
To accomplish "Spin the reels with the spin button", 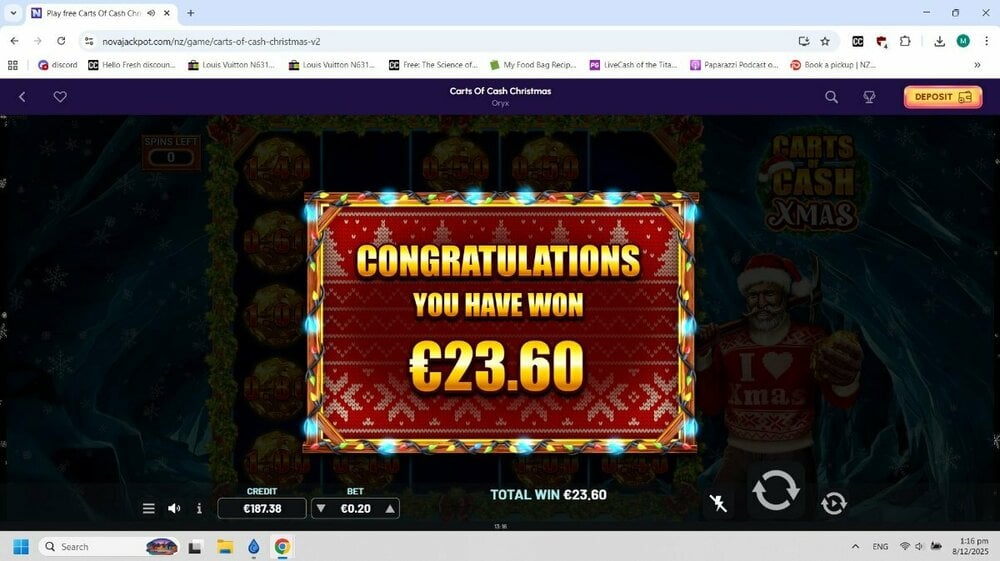I will click(776, 490).
